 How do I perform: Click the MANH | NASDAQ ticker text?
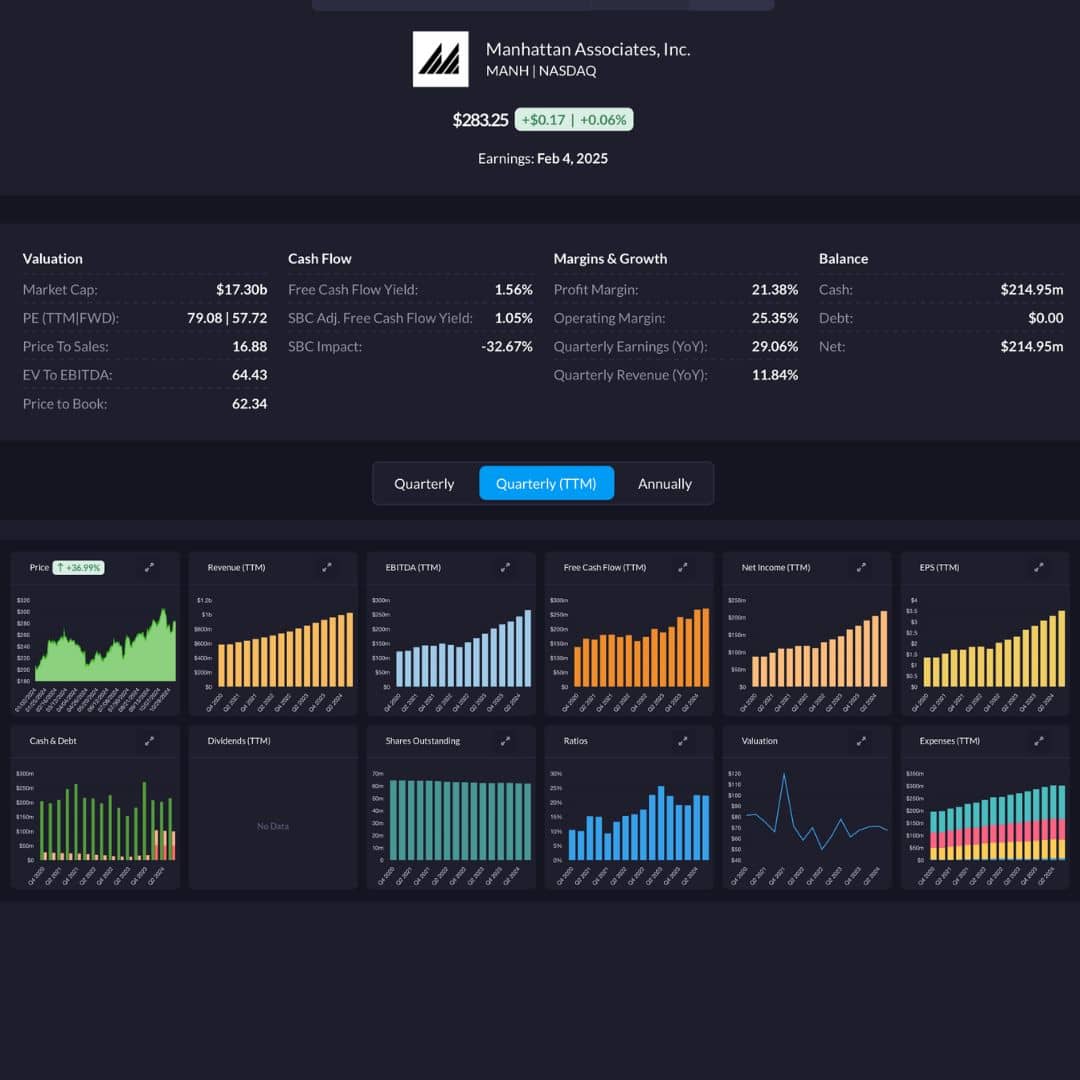[x=541, y=71]
